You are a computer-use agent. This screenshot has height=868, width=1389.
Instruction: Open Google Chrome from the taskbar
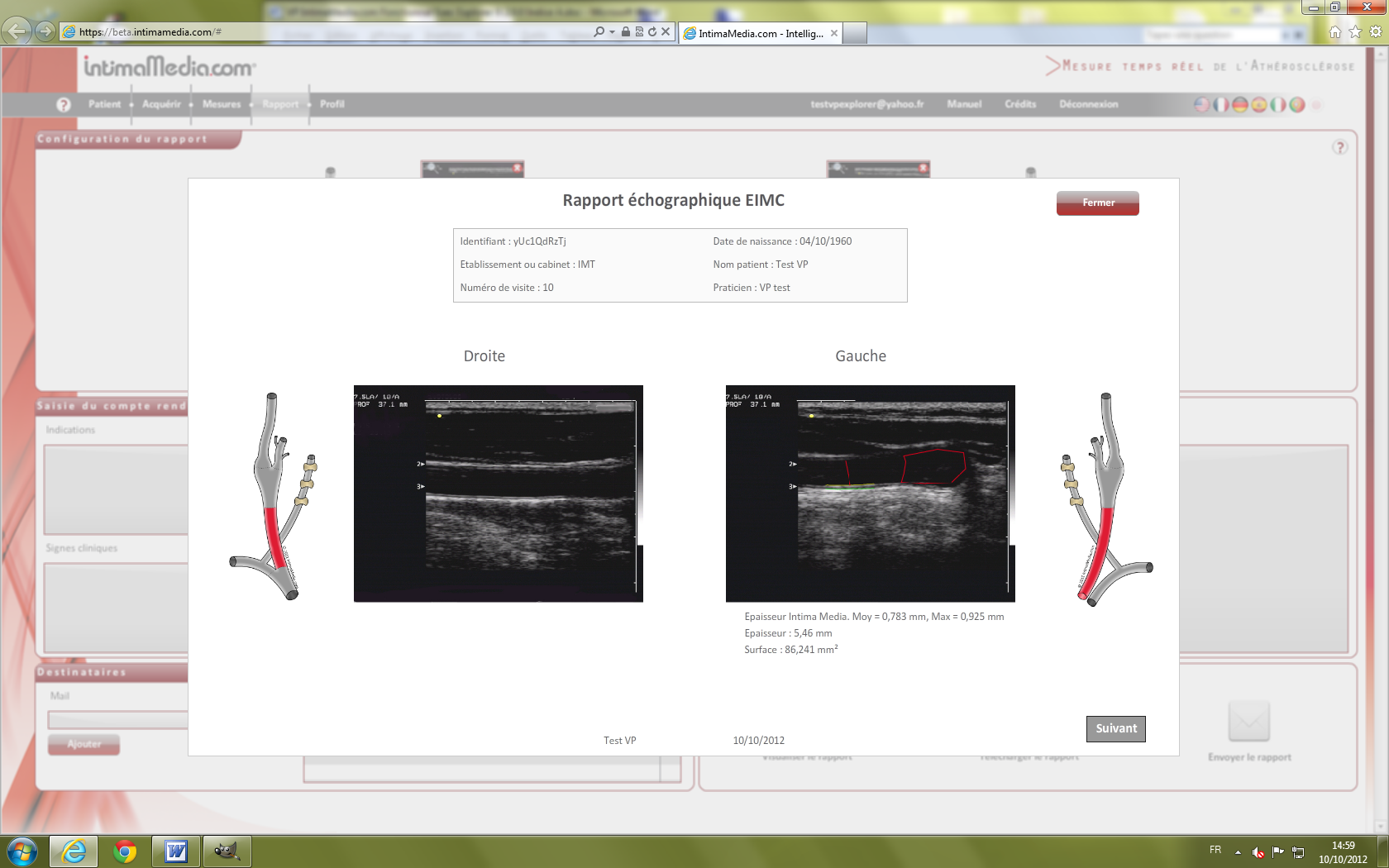pyautogui.click(x=125, y=851)
